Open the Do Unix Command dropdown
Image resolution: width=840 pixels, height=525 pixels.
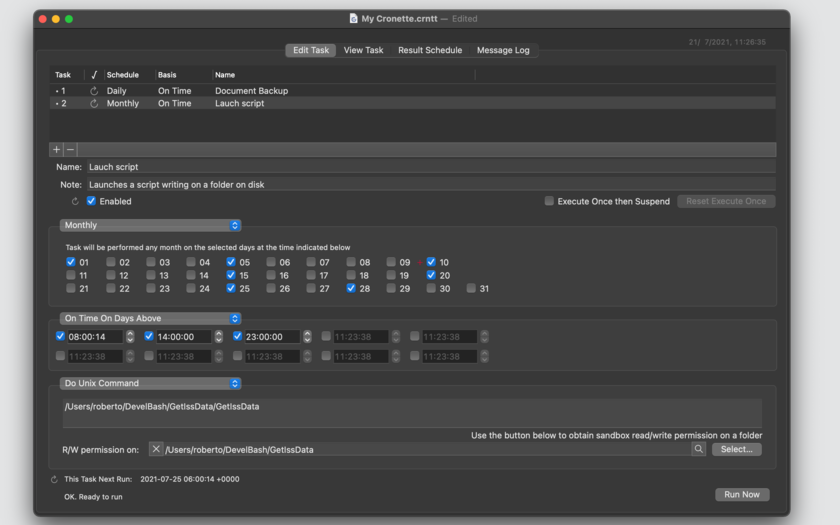click(150, 383)
